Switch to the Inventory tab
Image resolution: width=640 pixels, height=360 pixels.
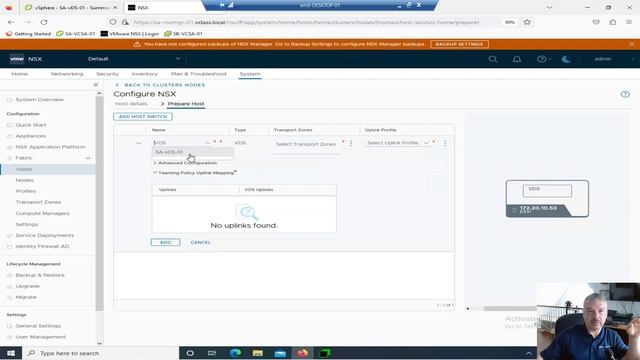pyautogui.click(x=144, y=74)
